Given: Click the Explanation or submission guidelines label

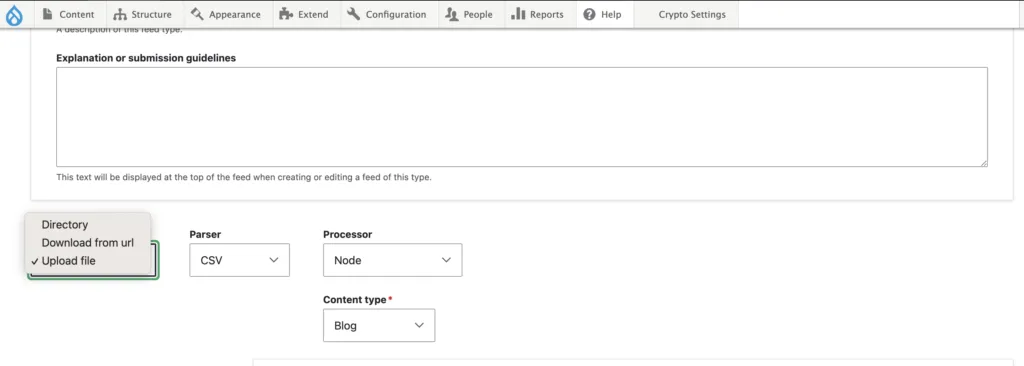Looking at the screenshot, I should pos(146,58).
